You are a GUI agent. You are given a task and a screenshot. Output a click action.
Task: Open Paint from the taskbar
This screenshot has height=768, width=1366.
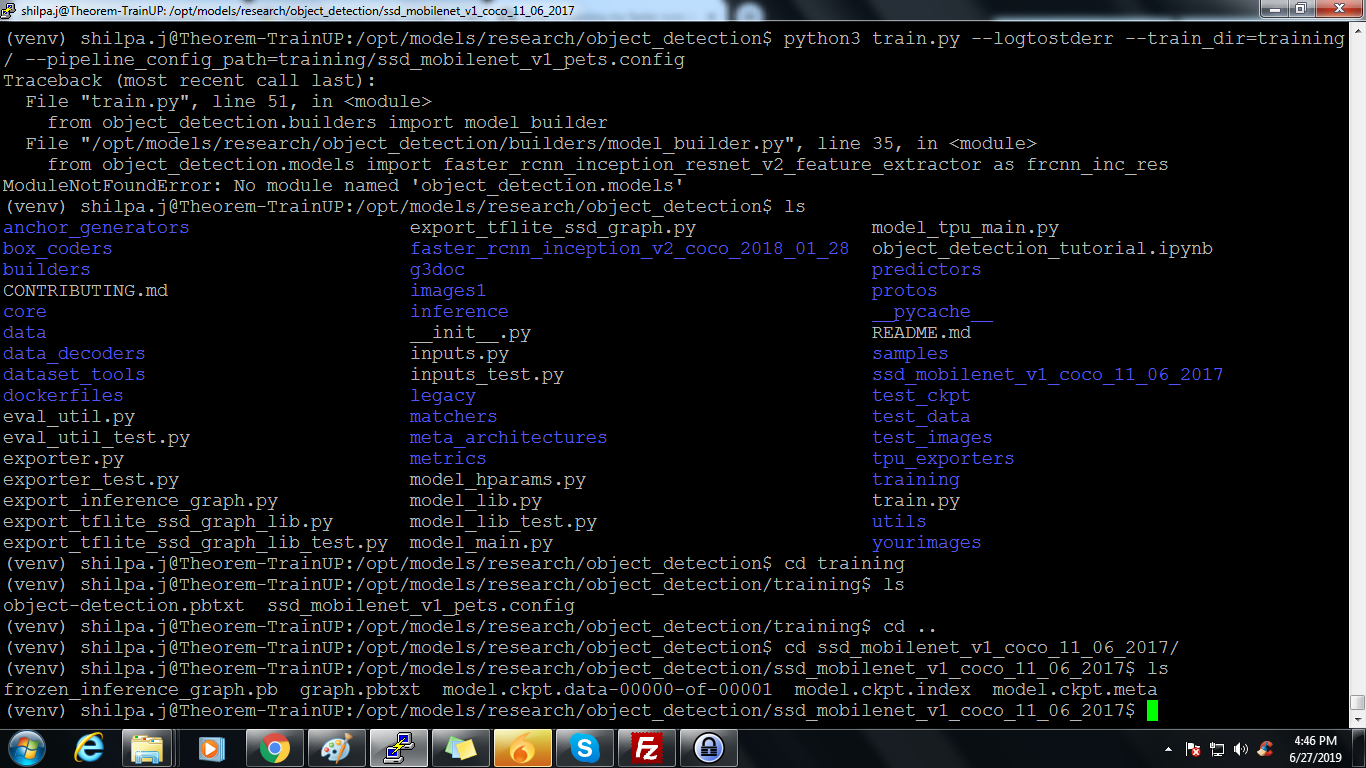pyautogui.click(x=336, y=747)
